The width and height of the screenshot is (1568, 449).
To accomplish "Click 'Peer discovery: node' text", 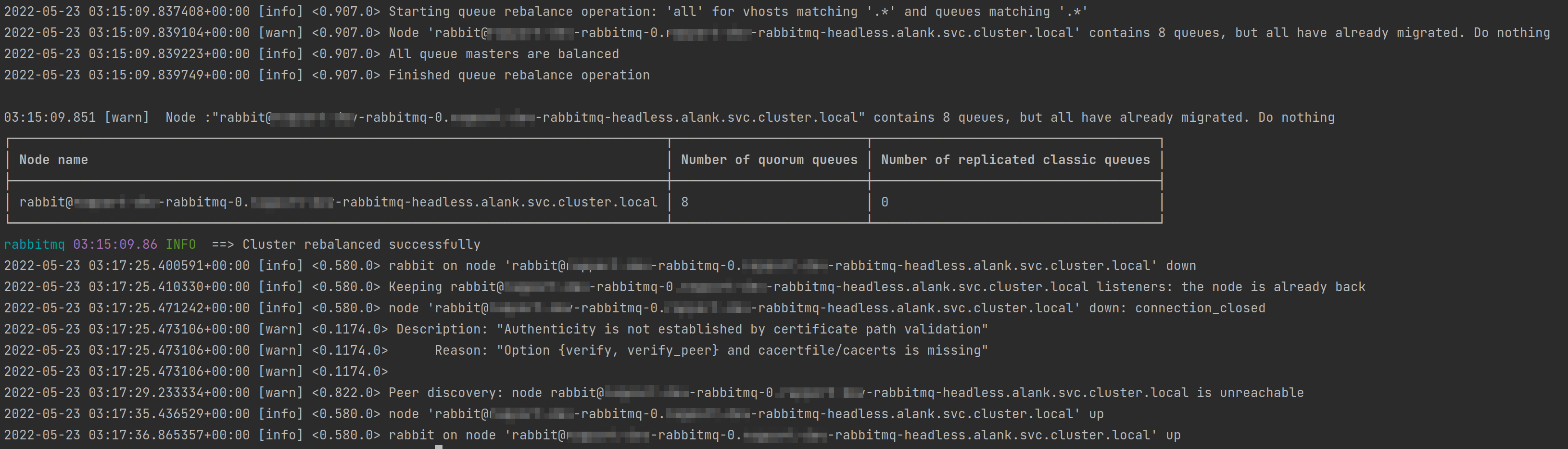I will (x=466, y=393).
